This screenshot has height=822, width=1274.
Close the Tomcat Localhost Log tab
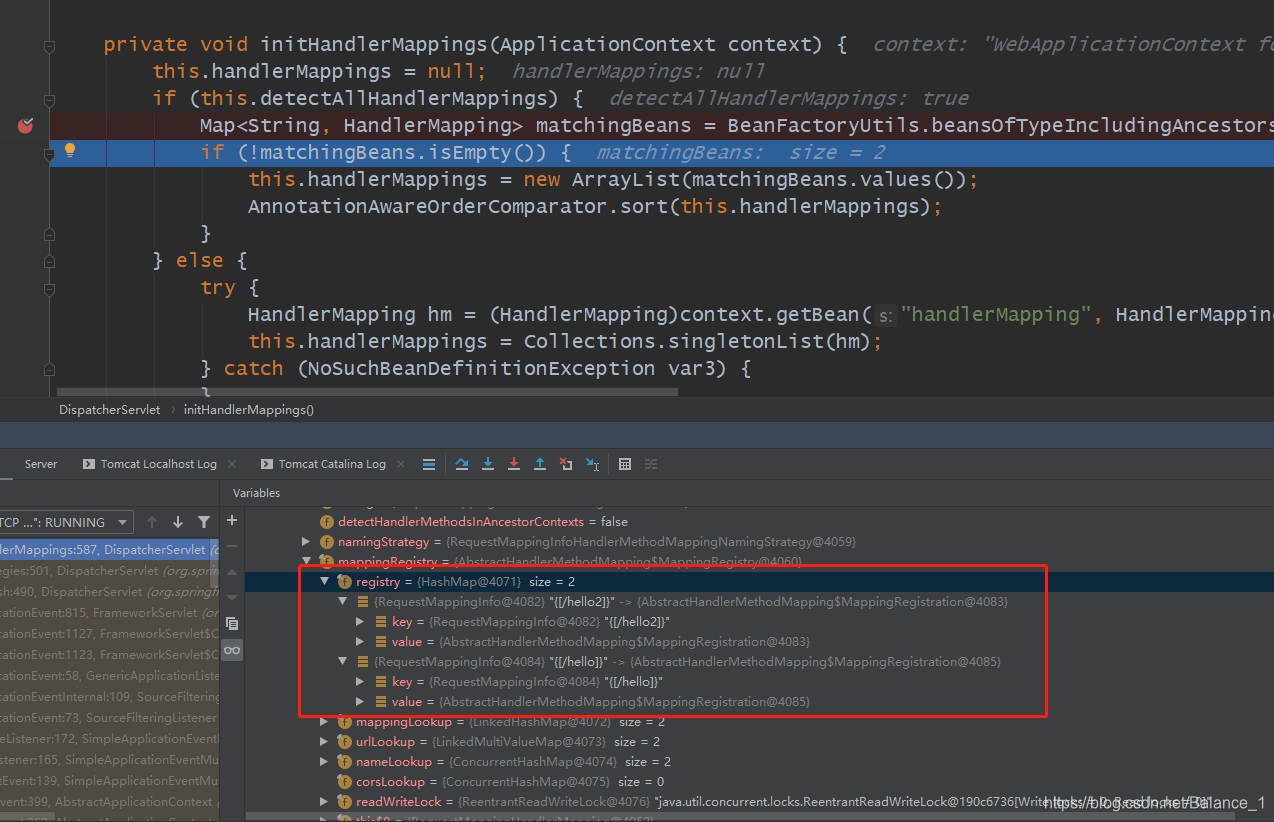[x=232, y=464]
